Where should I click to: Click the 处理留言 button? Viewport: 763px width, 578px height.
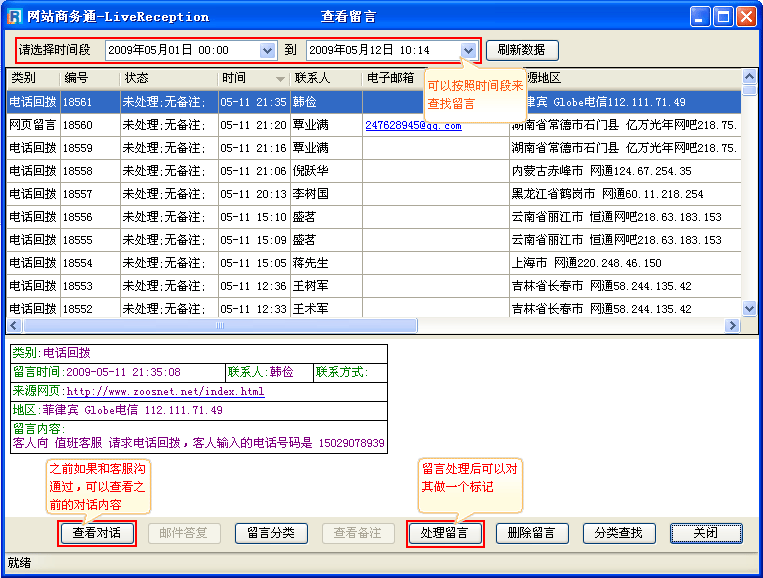point(445,533)
